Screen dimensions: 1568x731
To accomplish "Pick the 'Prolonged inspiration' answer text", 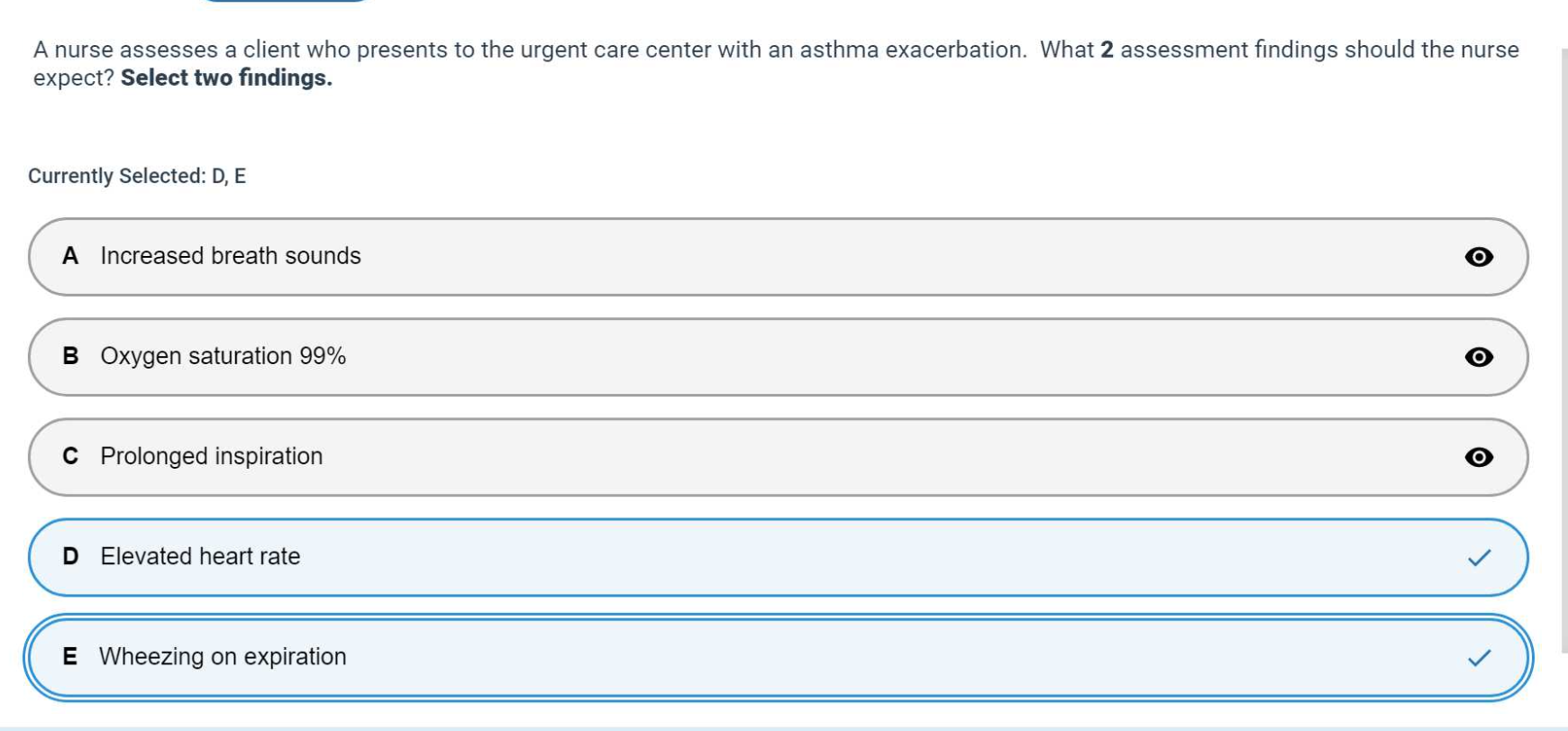I will click(212, 456).
